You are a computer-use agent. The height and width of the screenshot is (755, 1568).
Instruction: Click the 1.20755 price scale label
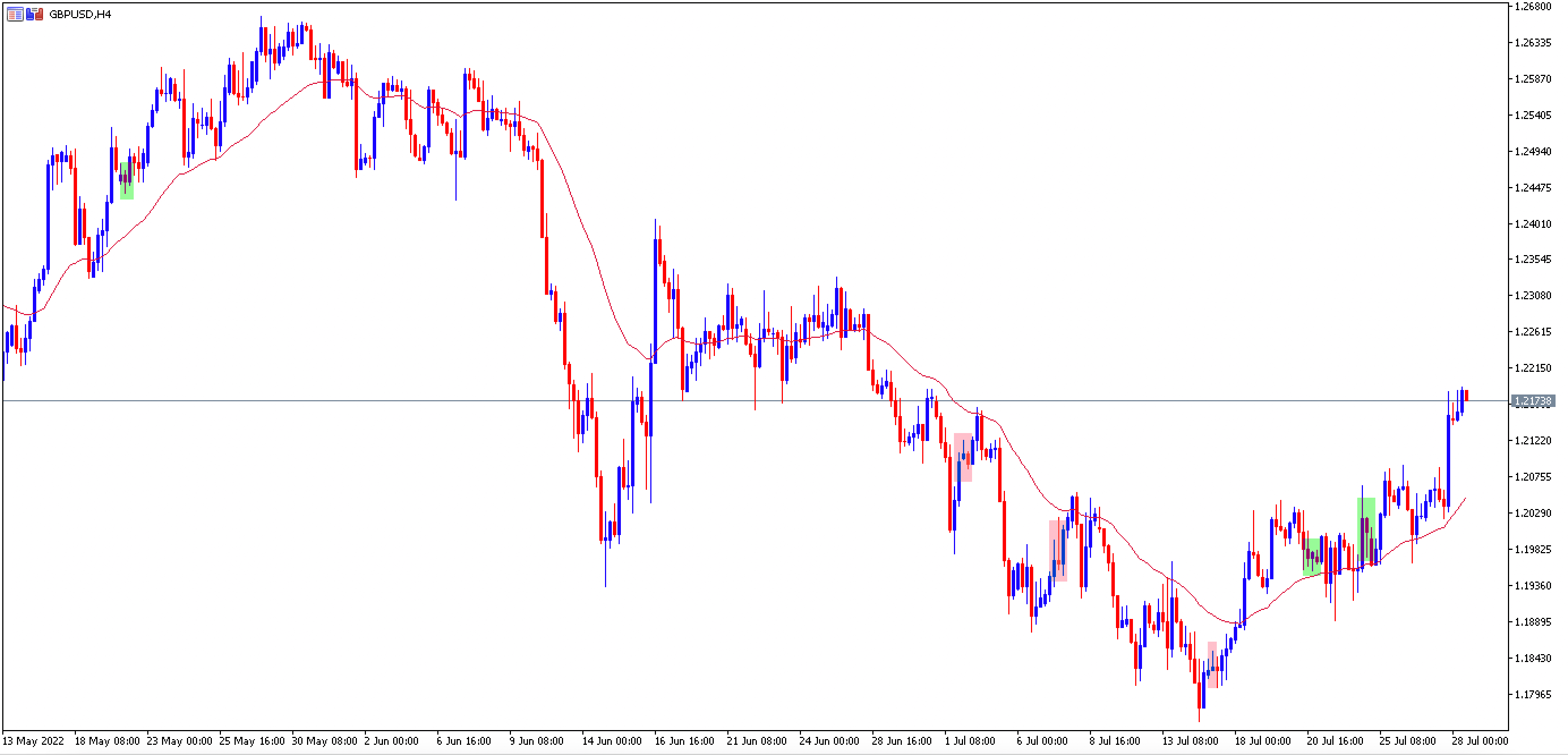pyautogui.click(x=1533, y=477)
